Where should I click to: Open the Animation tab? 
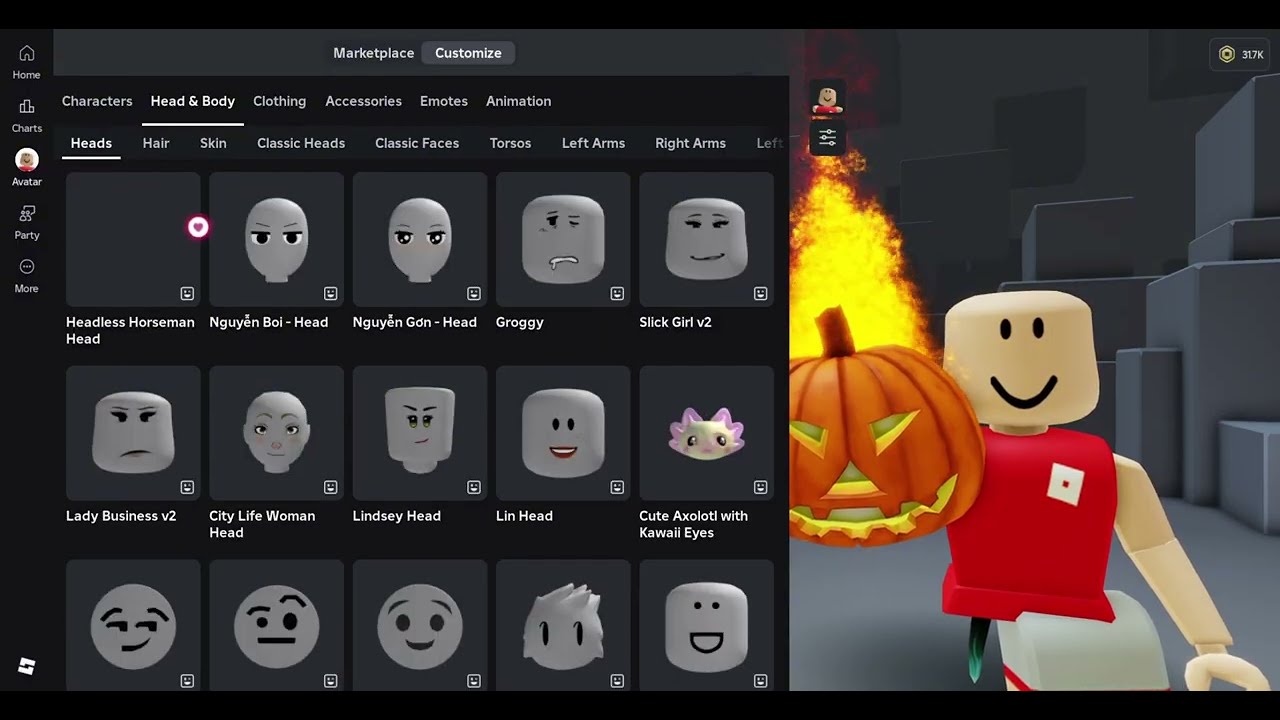(x=518, y=101)
